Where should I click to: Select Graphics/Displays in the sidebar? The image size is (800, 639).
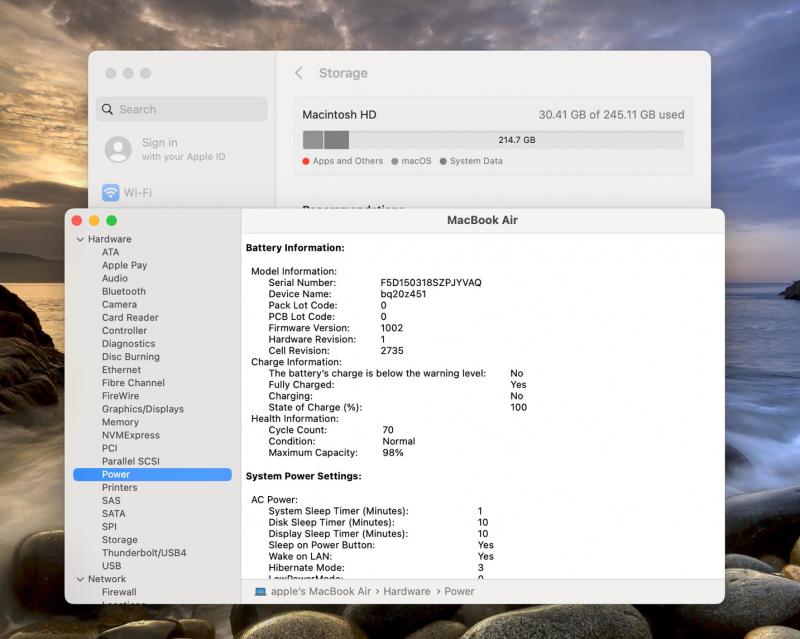pyautogui.click(x=143, y=409)
